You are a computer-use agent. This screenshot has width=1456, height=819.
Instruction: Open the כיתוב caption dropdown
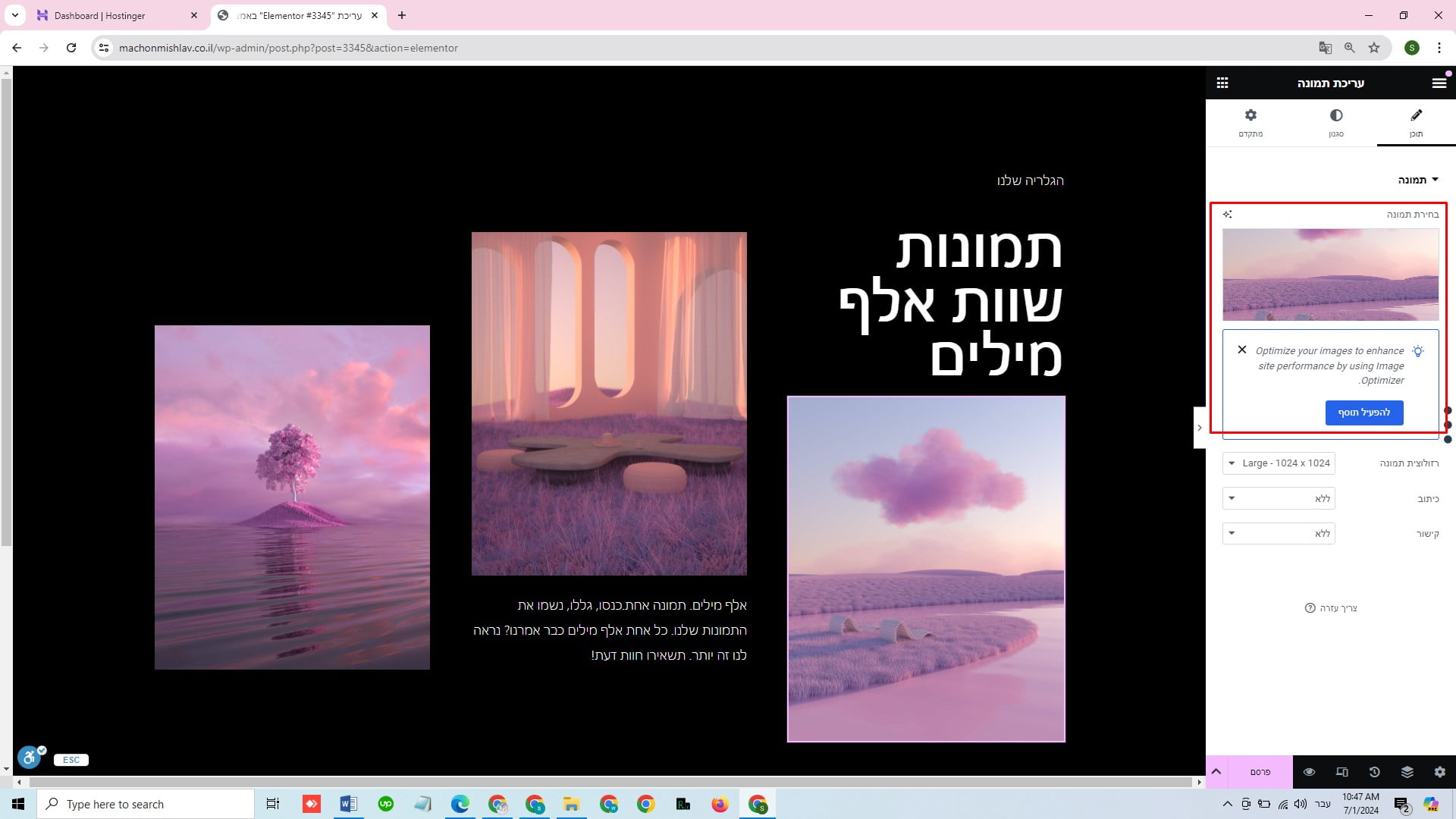pos(1279,499)
